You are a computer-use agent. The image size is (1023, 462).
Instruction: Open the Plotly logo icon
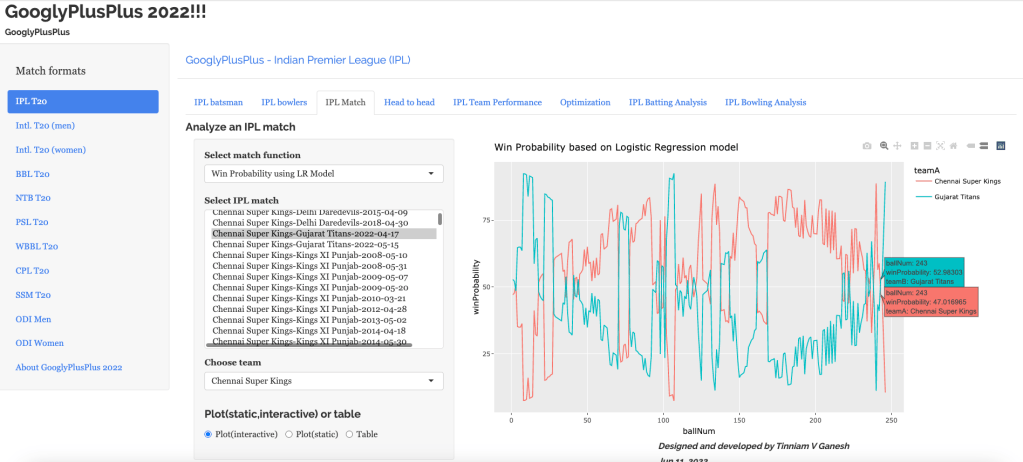point(1001,146)
